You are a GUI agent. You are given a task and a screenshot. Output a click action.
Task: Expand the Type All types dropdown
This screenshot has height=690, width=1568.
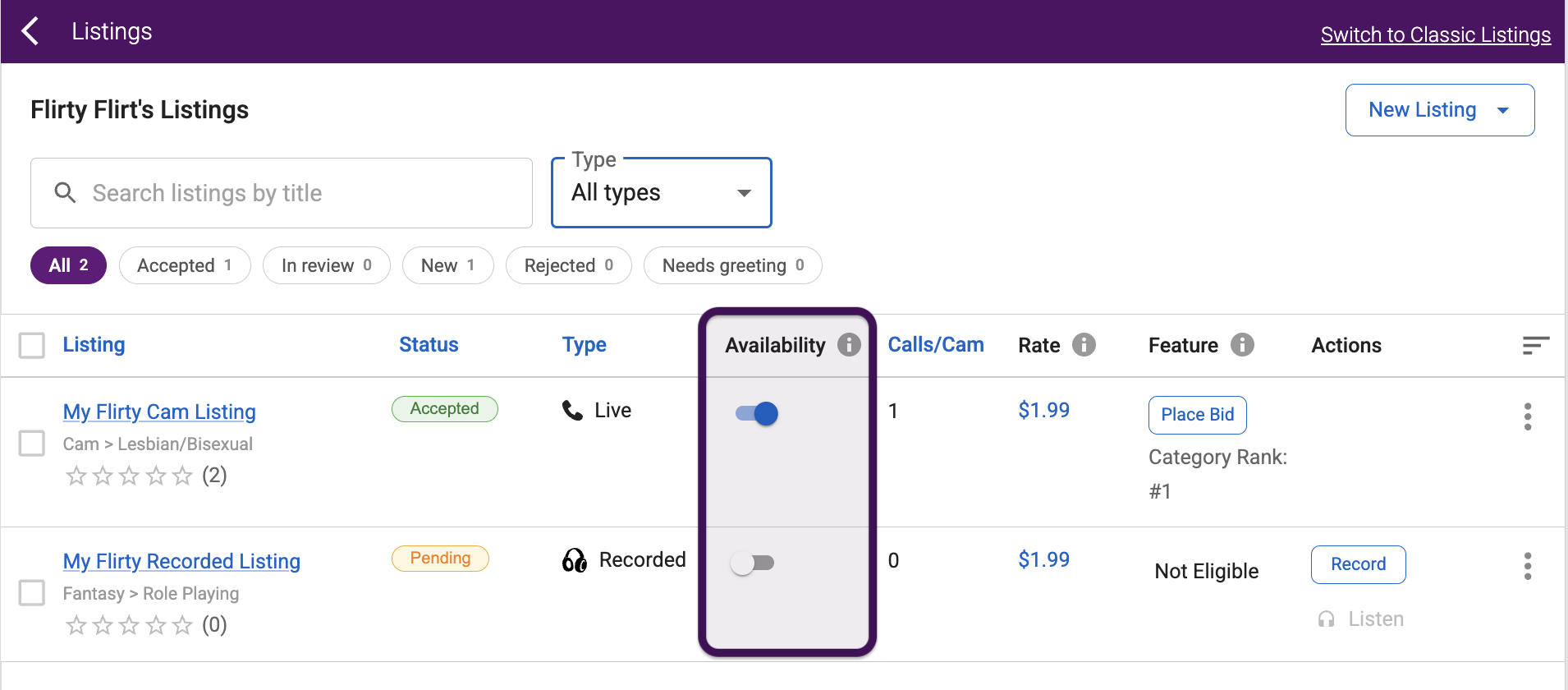click(662, 193)
